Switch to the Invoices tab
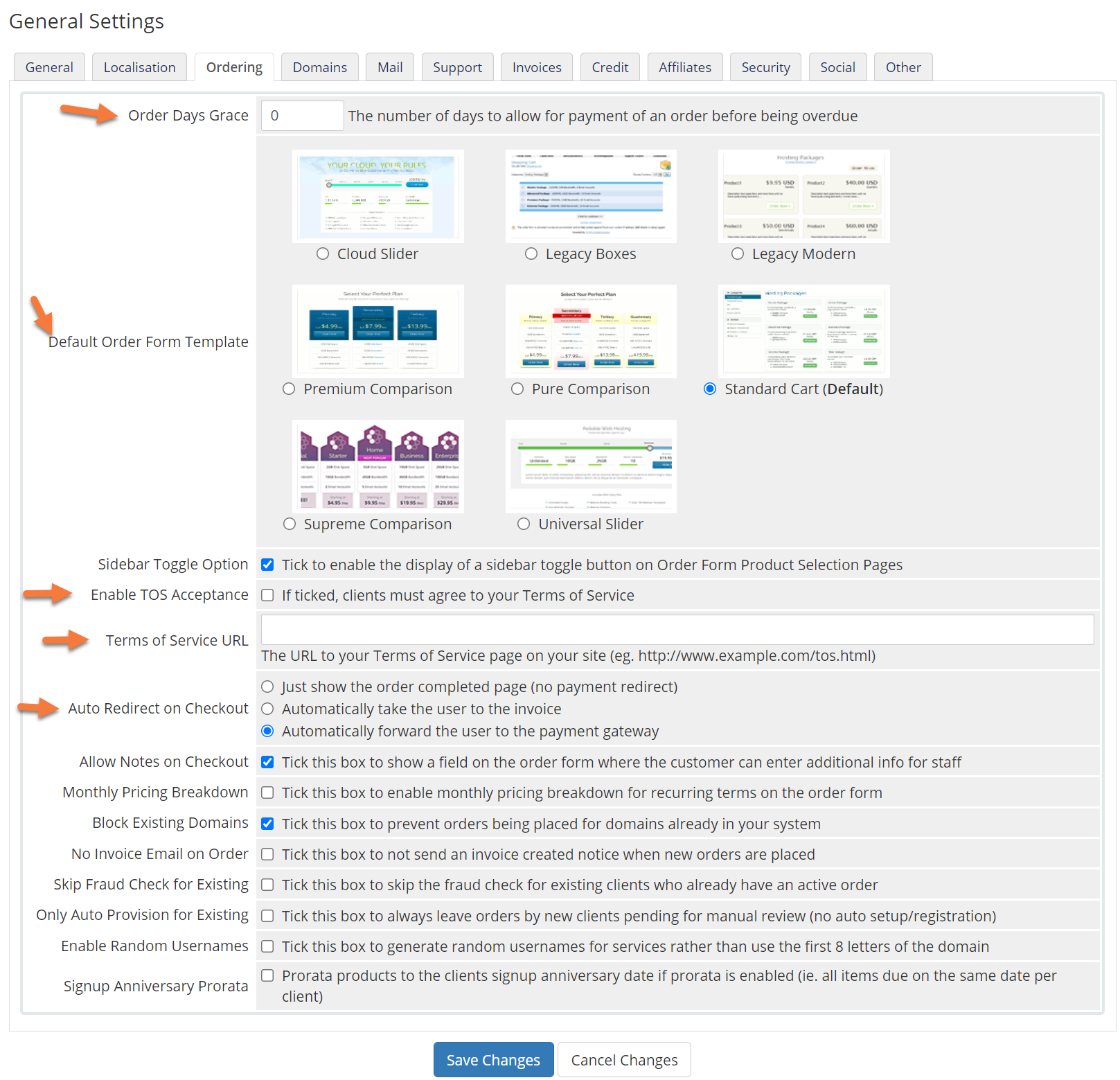 [537, 67]
